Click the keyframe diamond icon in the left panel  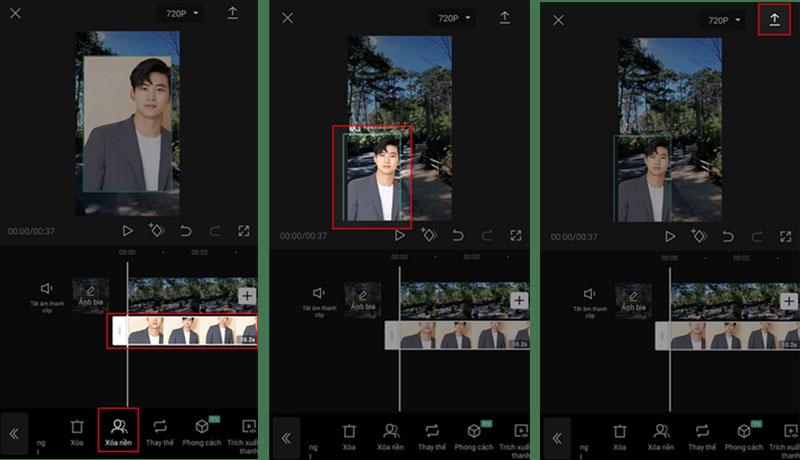point(156,230)
